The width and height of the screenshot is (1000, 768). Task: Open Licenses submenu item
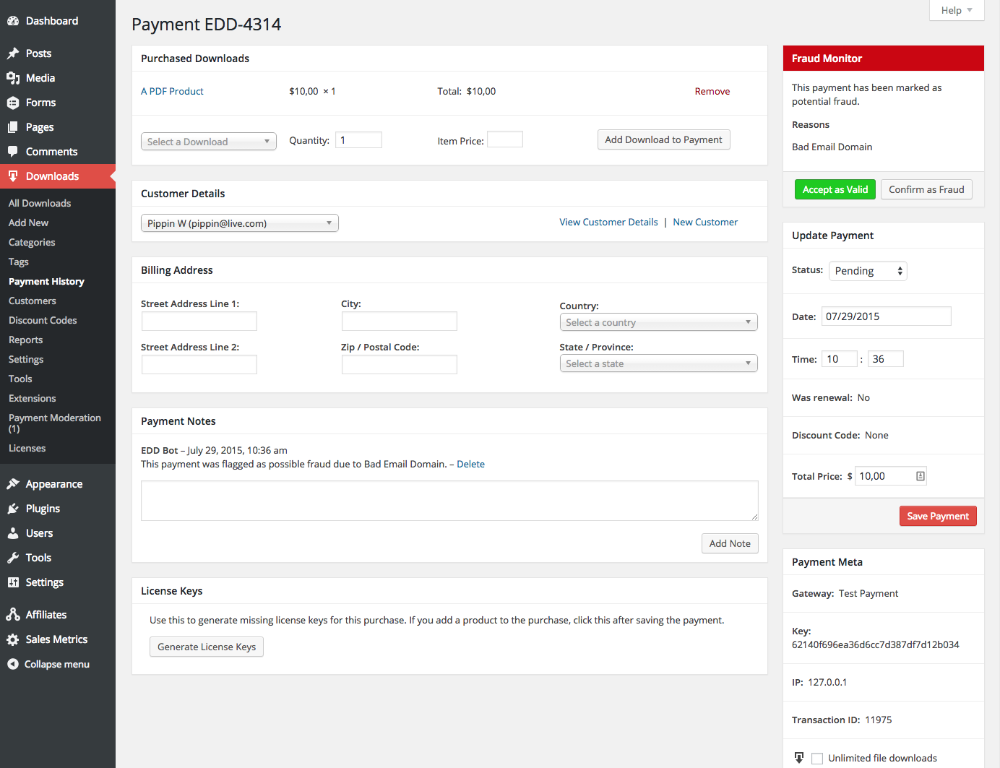tap(27, 448)
